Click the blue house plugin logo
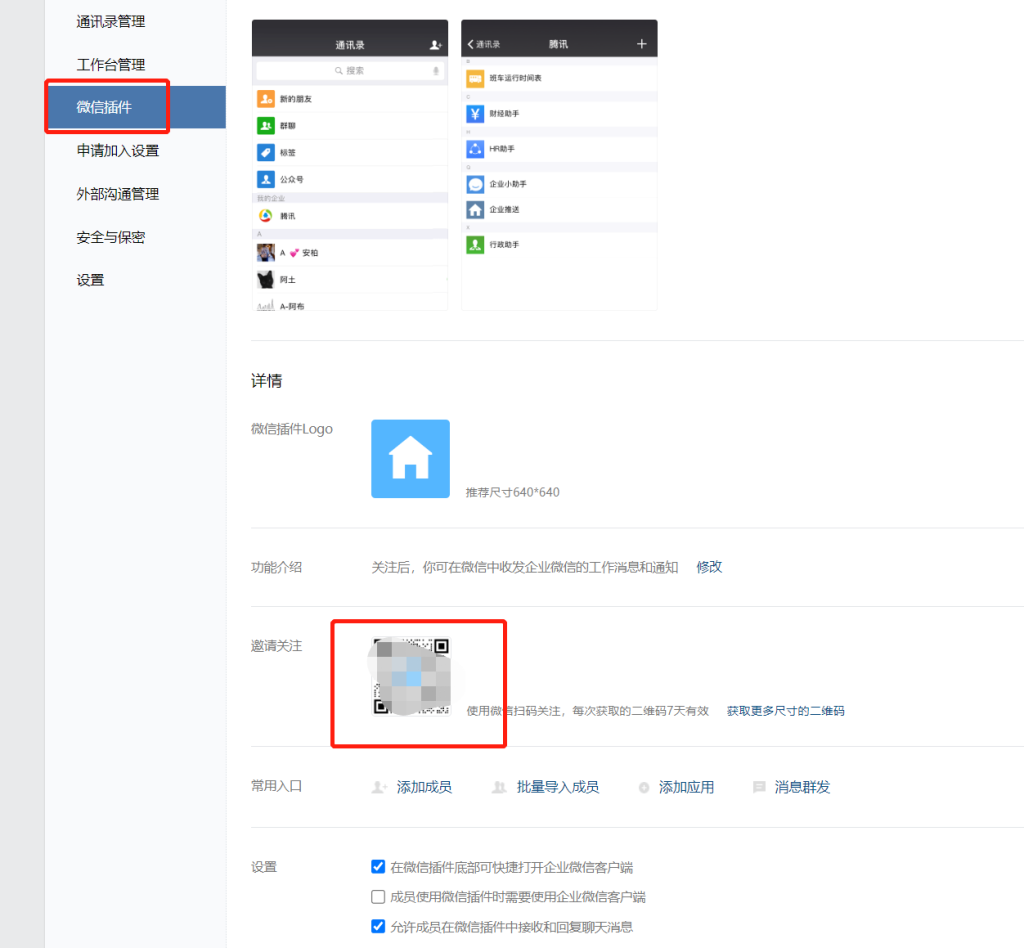The image size is (1024, 948). click(410, 459)
